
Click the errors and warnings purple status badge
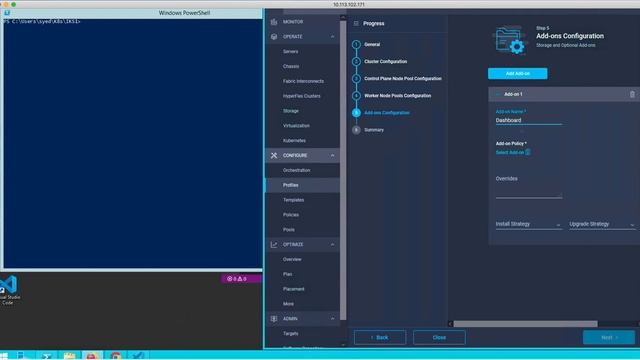[241, 279]
